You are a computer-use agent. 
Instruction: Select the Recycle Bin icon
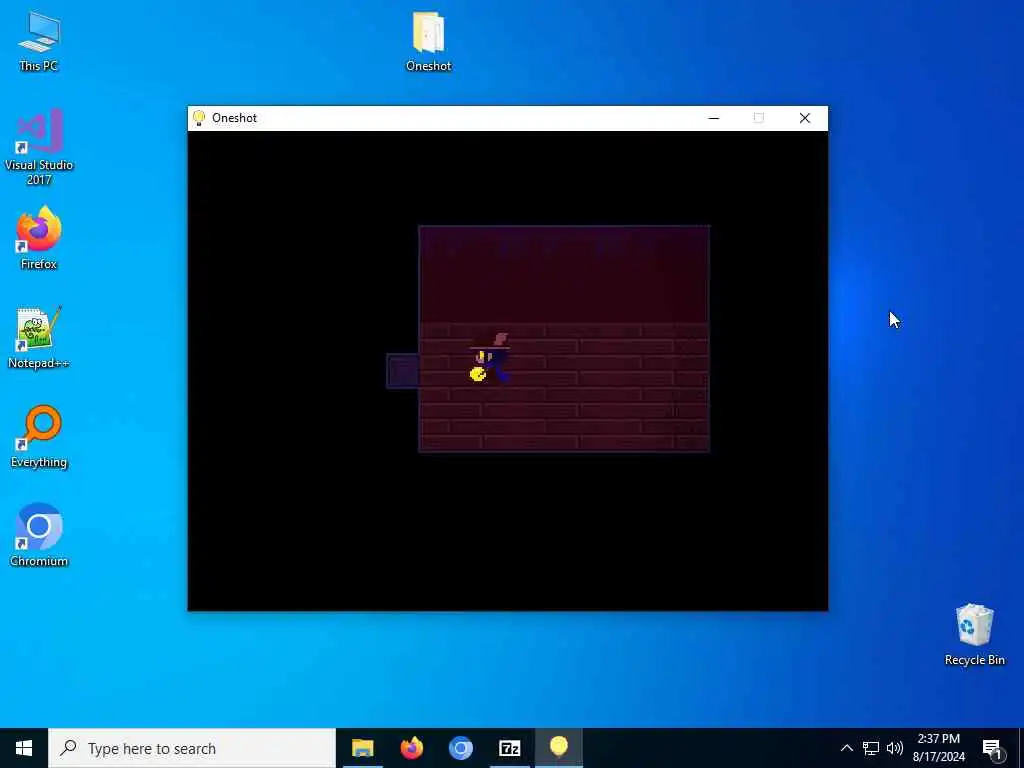pyautogui.click(x=974, y=634)
